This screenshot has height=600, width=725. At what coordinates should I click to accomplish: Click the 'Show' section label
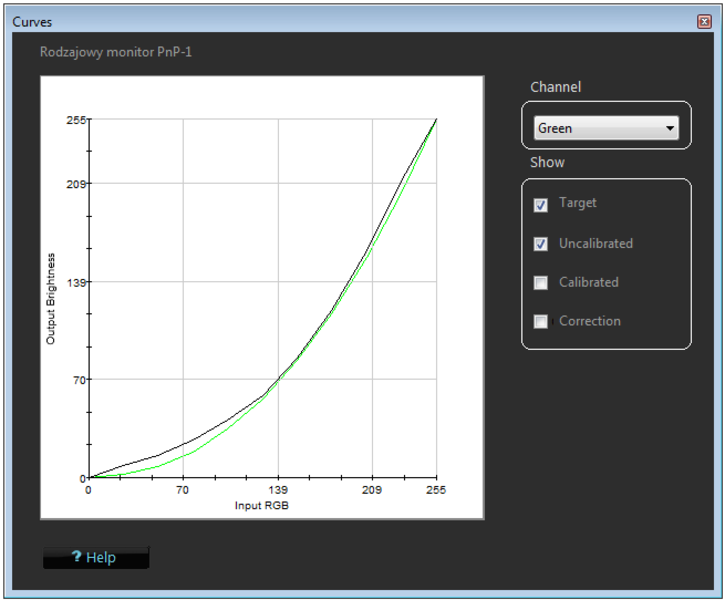click(547, 162)
